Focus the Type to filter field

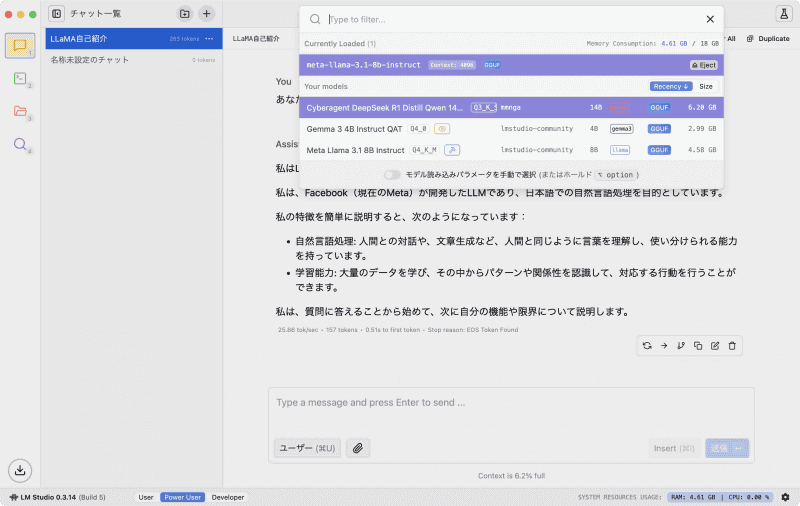513,19
